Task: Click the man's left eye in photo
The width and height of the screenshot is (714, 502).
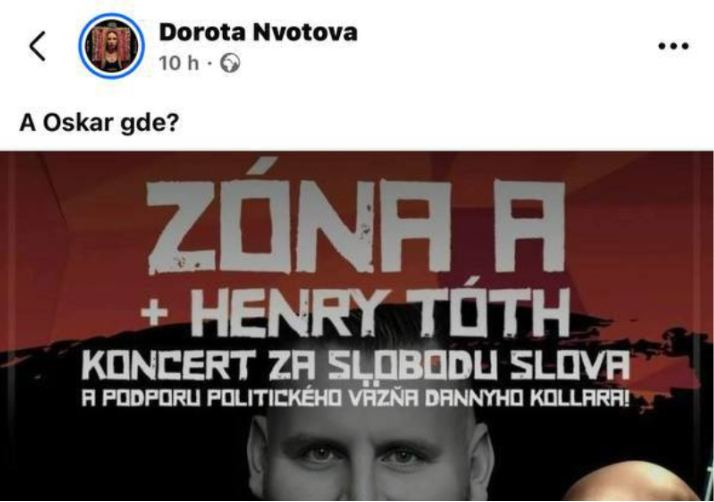Action: tap(319, 454)
